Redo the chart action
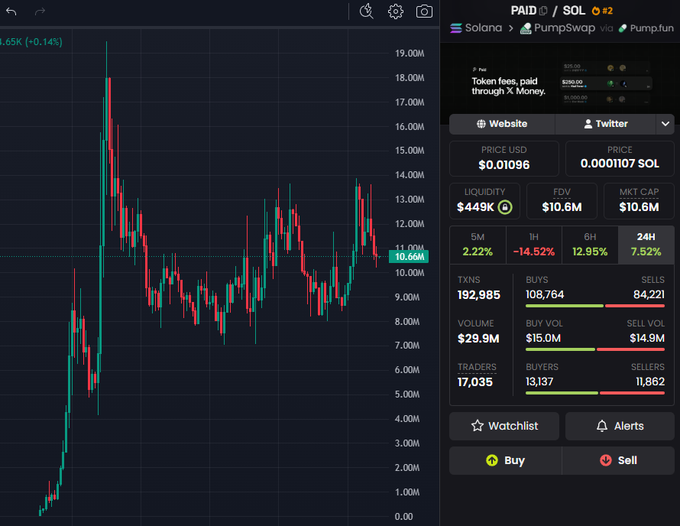 click(40, 12)
